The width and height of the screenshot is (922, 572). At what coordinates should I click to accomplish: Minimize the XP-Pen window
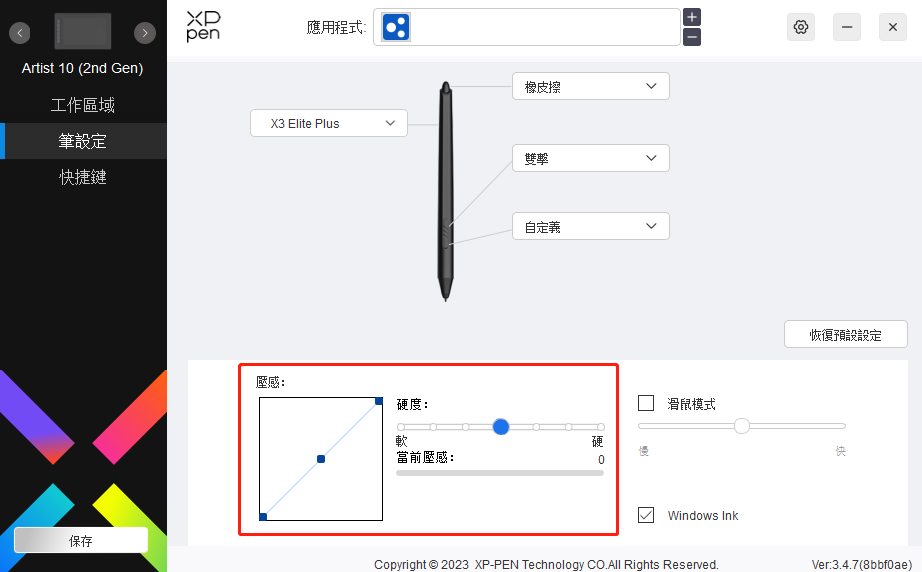click(847, 27)
